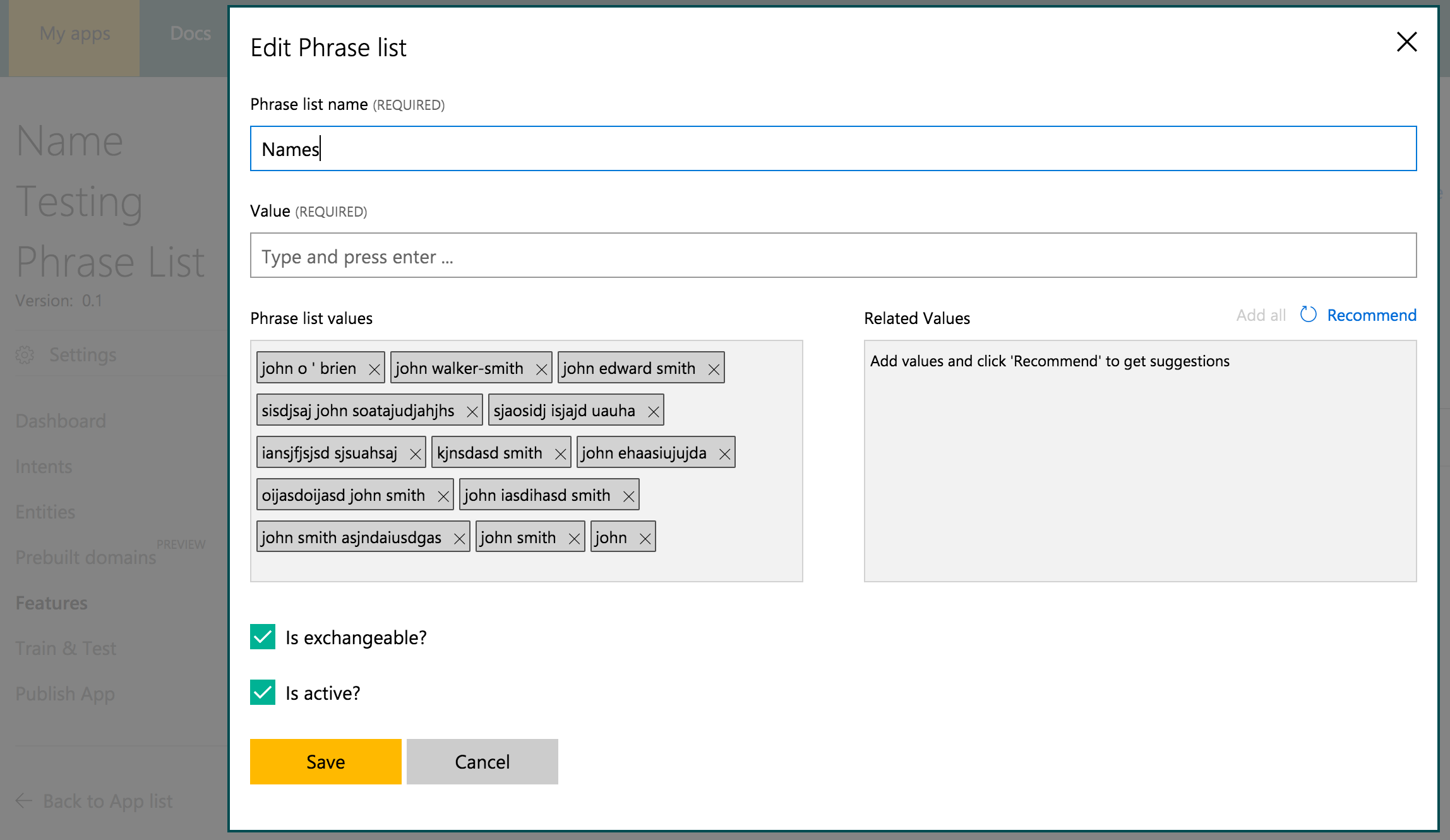The width and height of the screenshot is (1450, 840).
Task: Open Settings via the gear icon
Action: pos(25,355)
